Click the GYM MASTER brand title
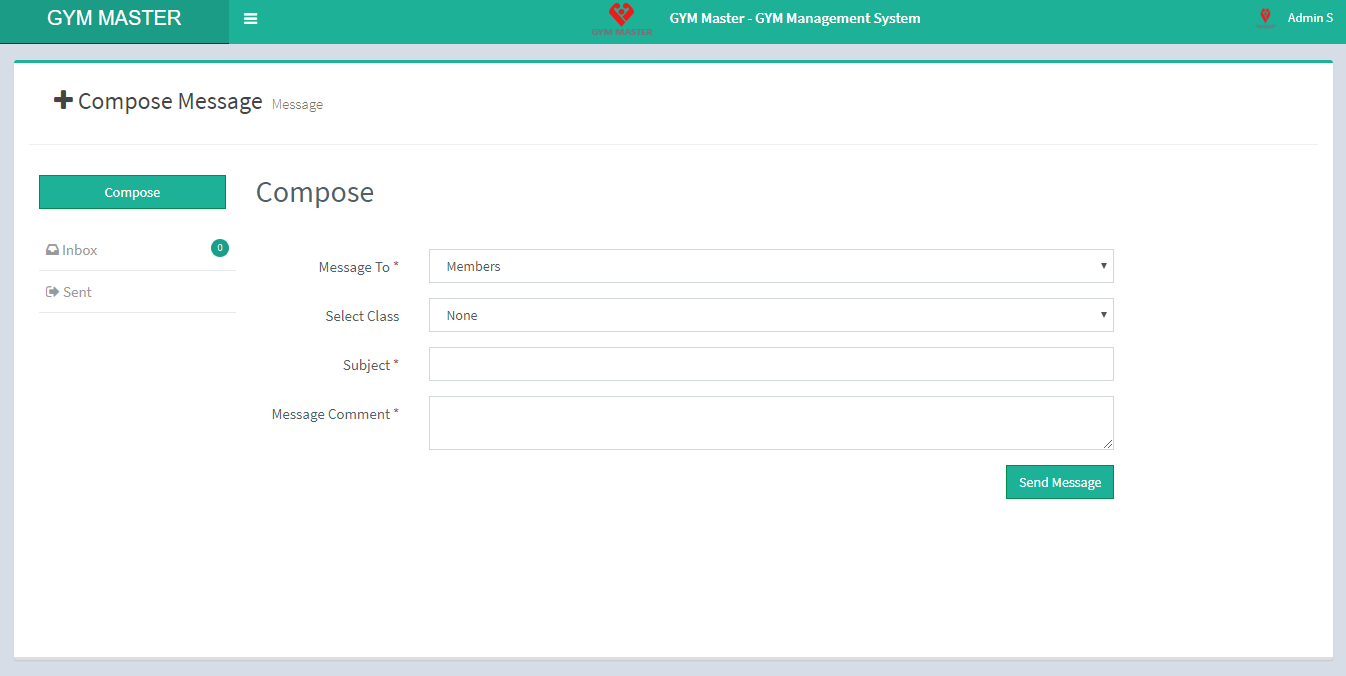 click(114, 18)
